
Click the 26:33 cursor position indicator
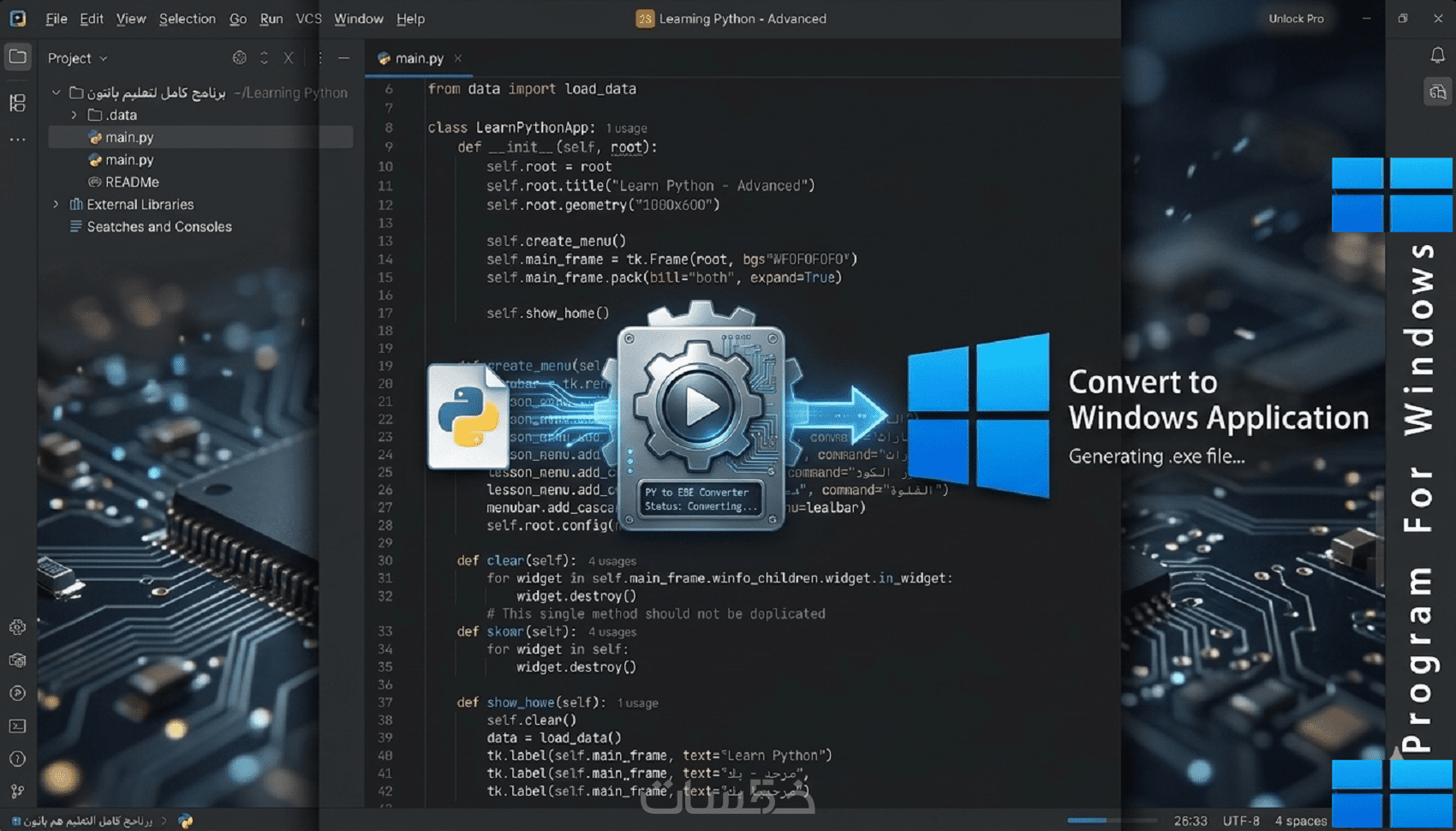tap(1190, 821)
